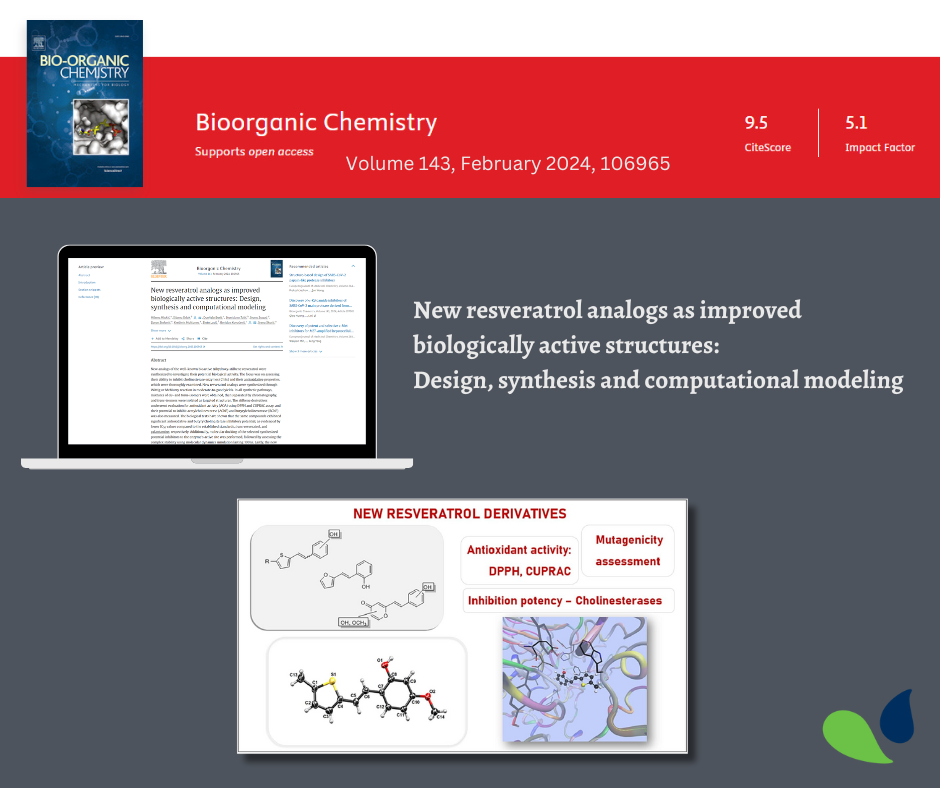Click the 'Impact Factor' label
The image size is (940, 788).
[879, 148]
